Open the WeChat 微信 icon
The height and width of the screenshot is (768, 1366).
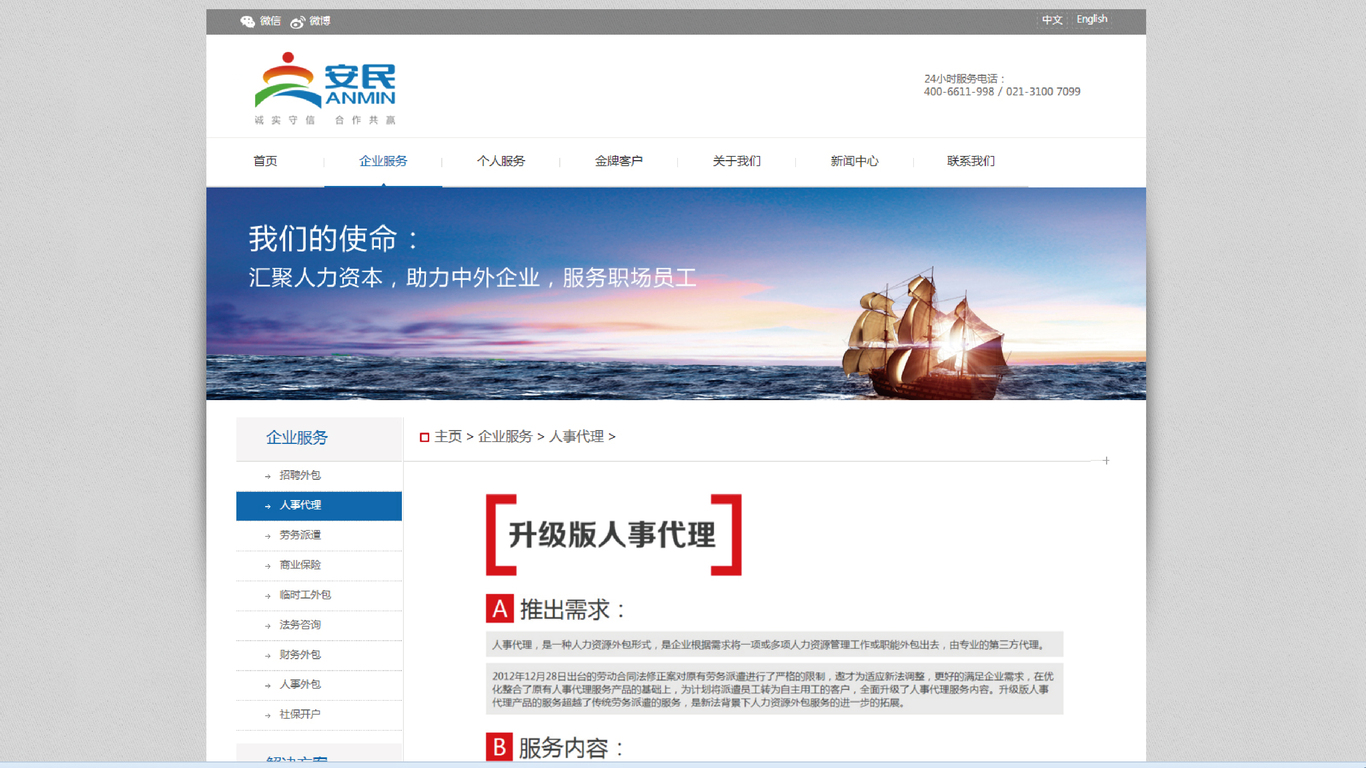pyautogui.click(x=248, y=21)
